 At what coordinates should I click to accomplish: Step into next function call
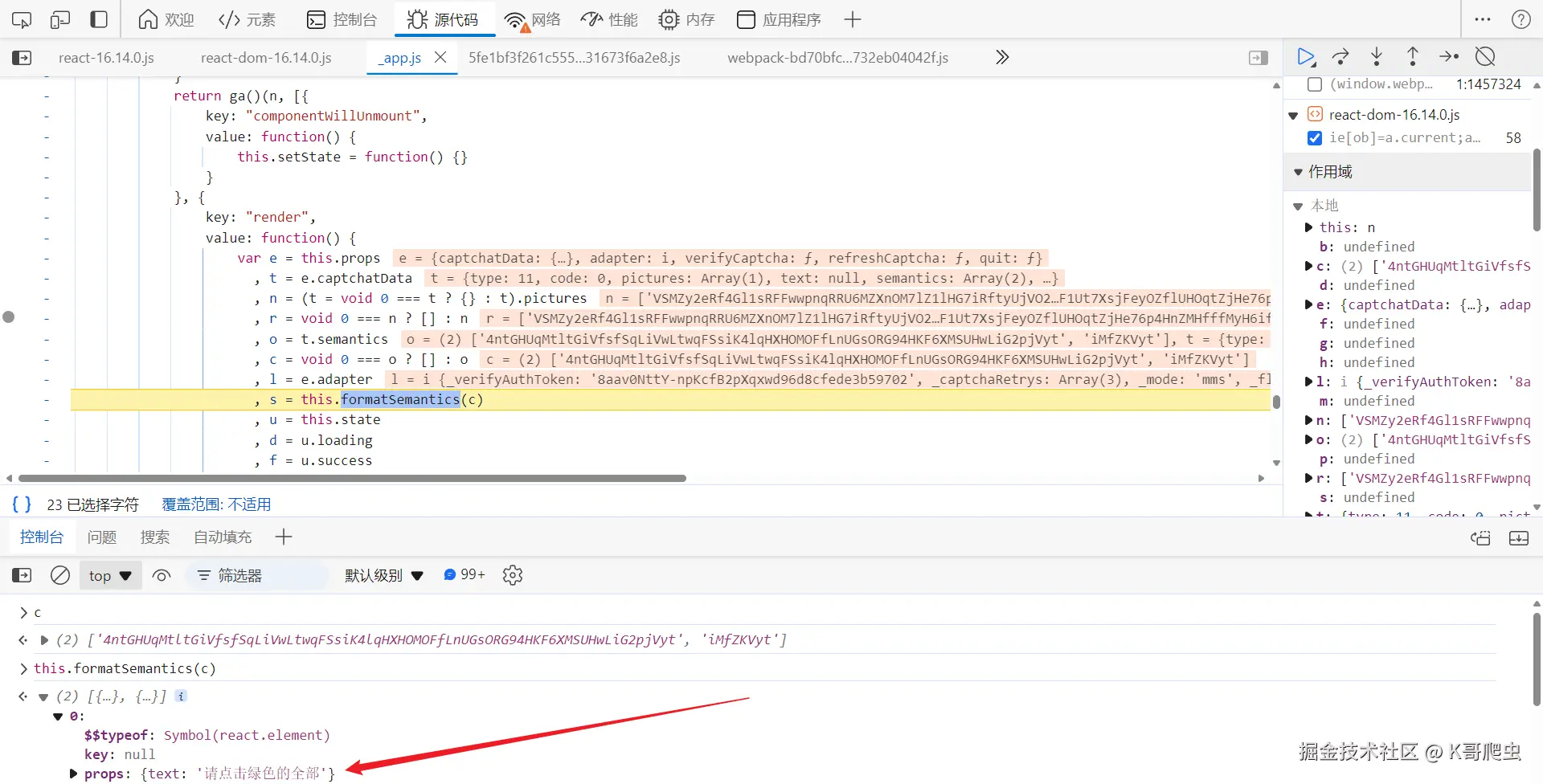[x=1377, y=56]
